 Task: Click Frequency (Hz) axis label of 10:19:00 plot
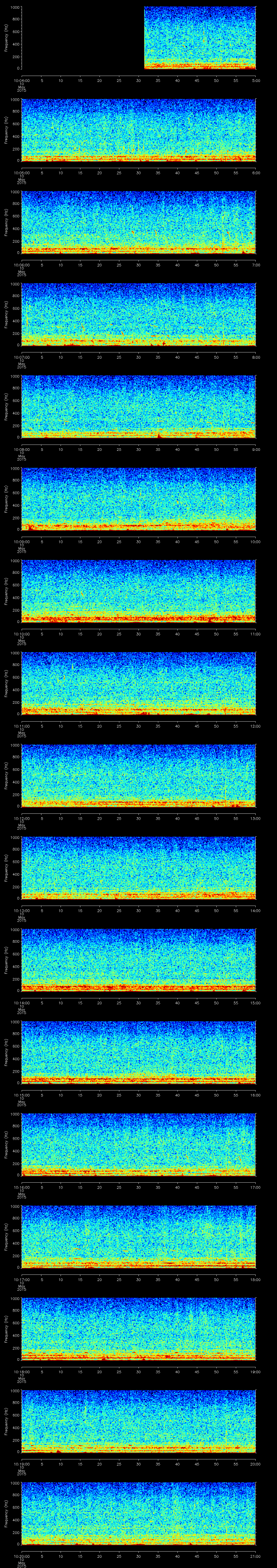click(x=6, y=1421)
